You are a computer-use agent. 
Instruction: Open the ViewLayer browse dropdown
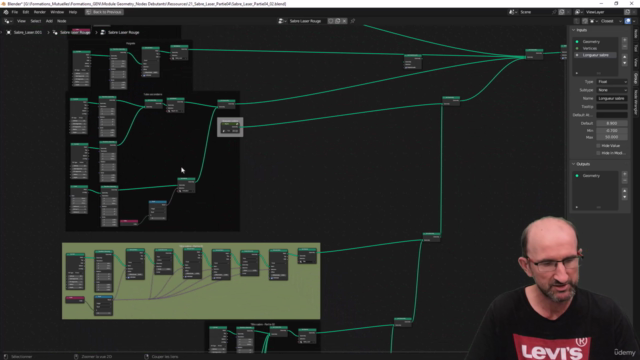[x=578, y=12]
